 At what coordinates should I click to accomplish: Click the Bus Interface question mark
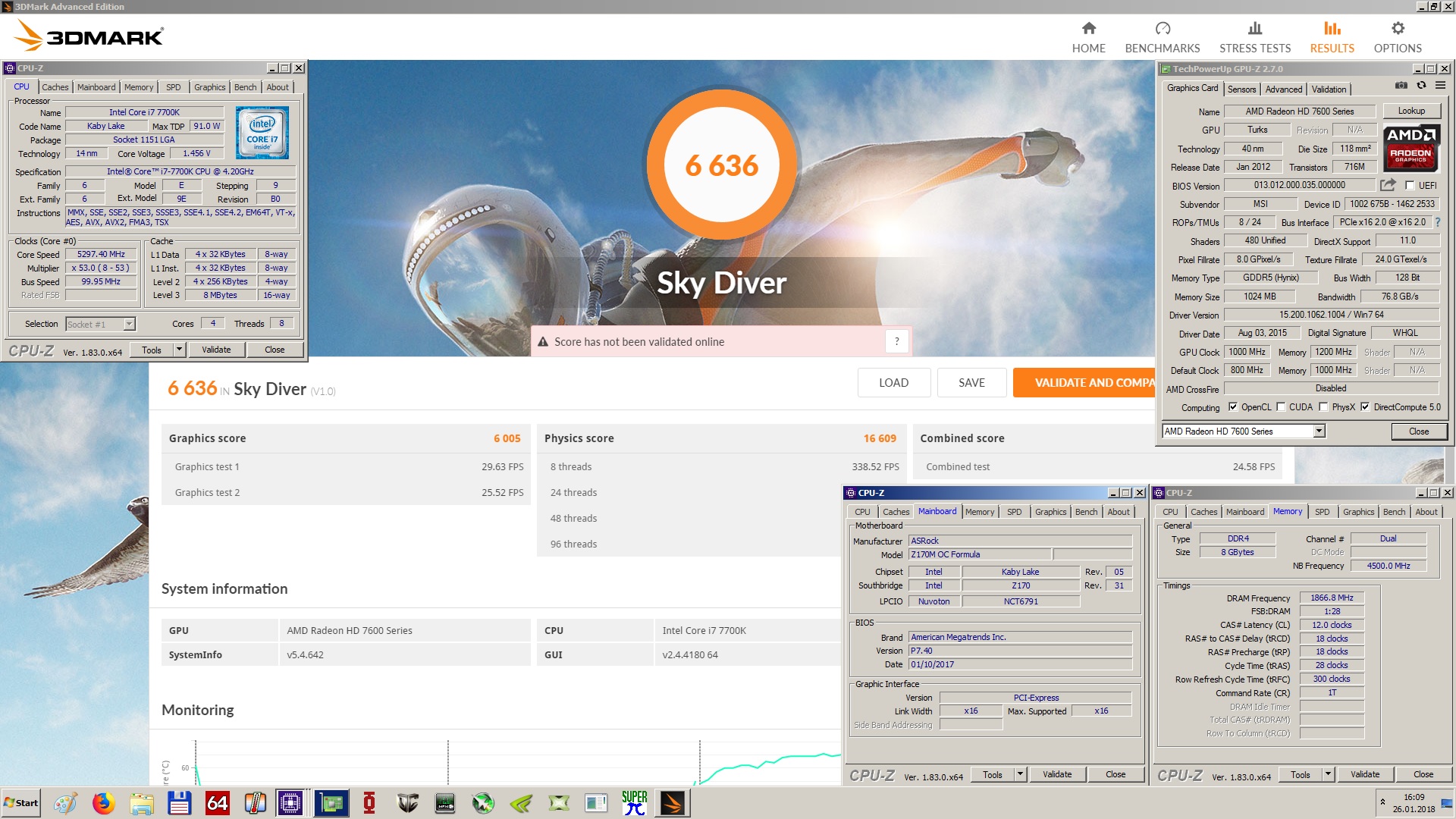pos(1438,222)
